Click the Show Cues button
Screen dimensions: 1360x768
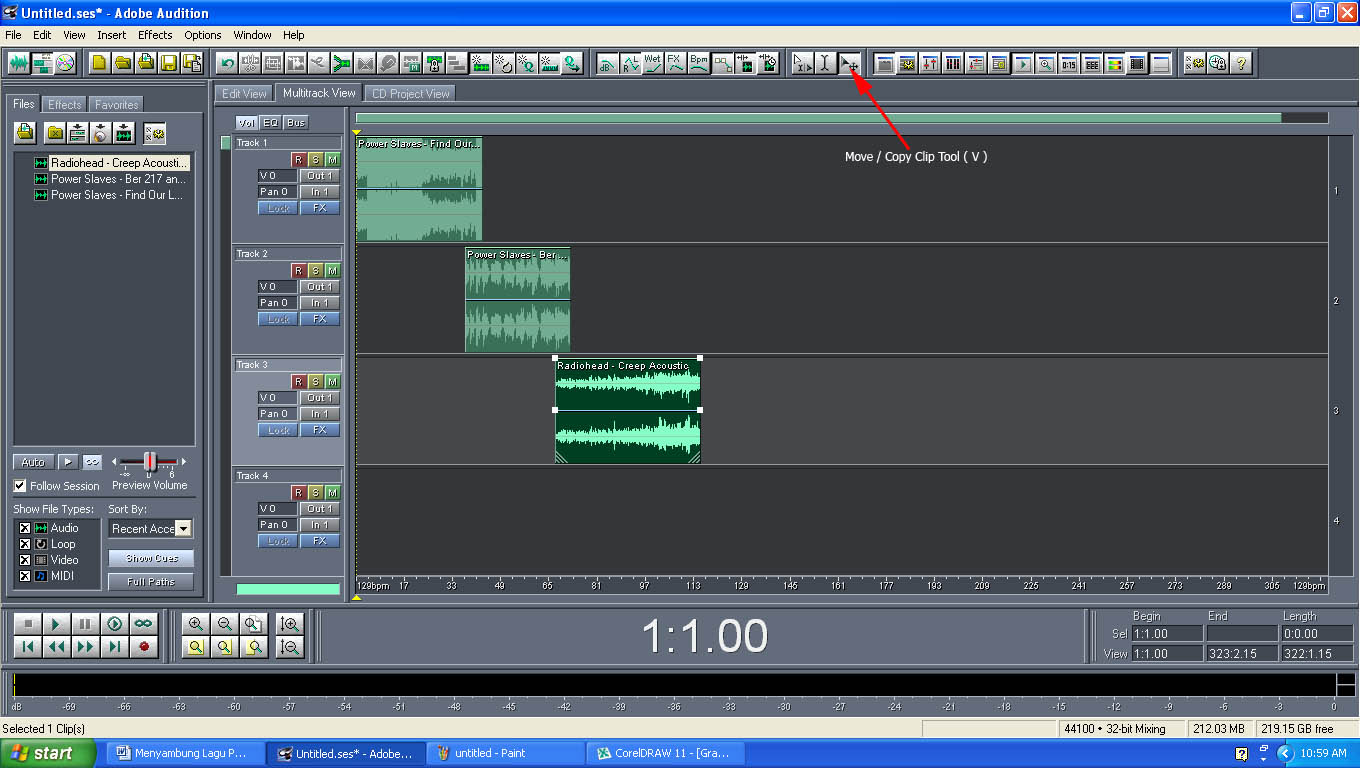coord(152,558)
